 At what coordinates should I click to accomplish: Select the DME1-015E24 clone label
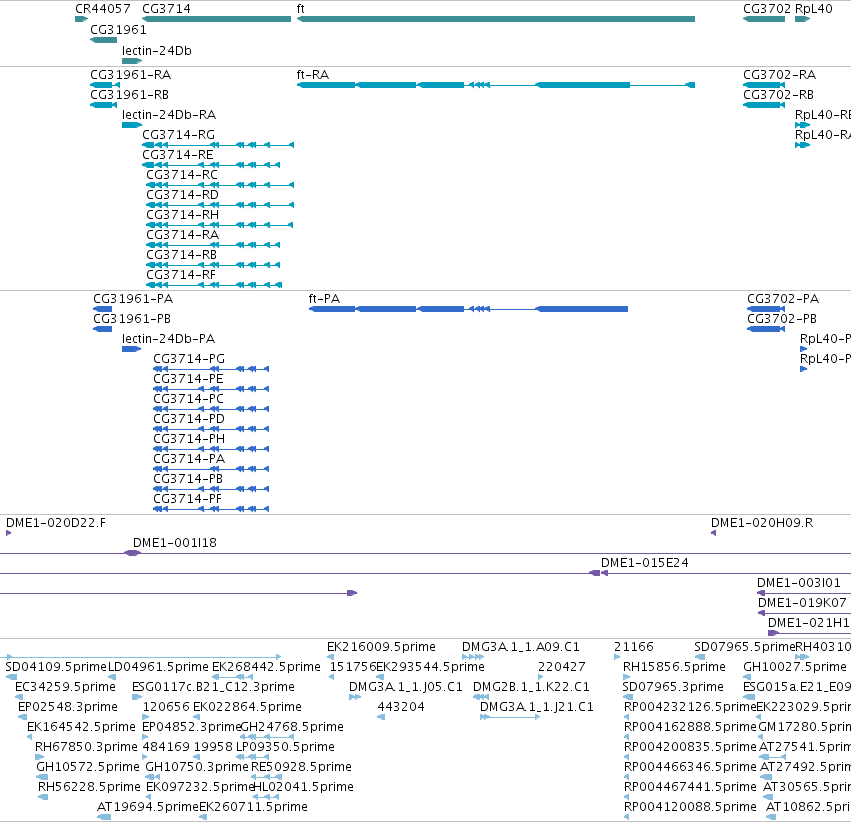coord(645,563)
